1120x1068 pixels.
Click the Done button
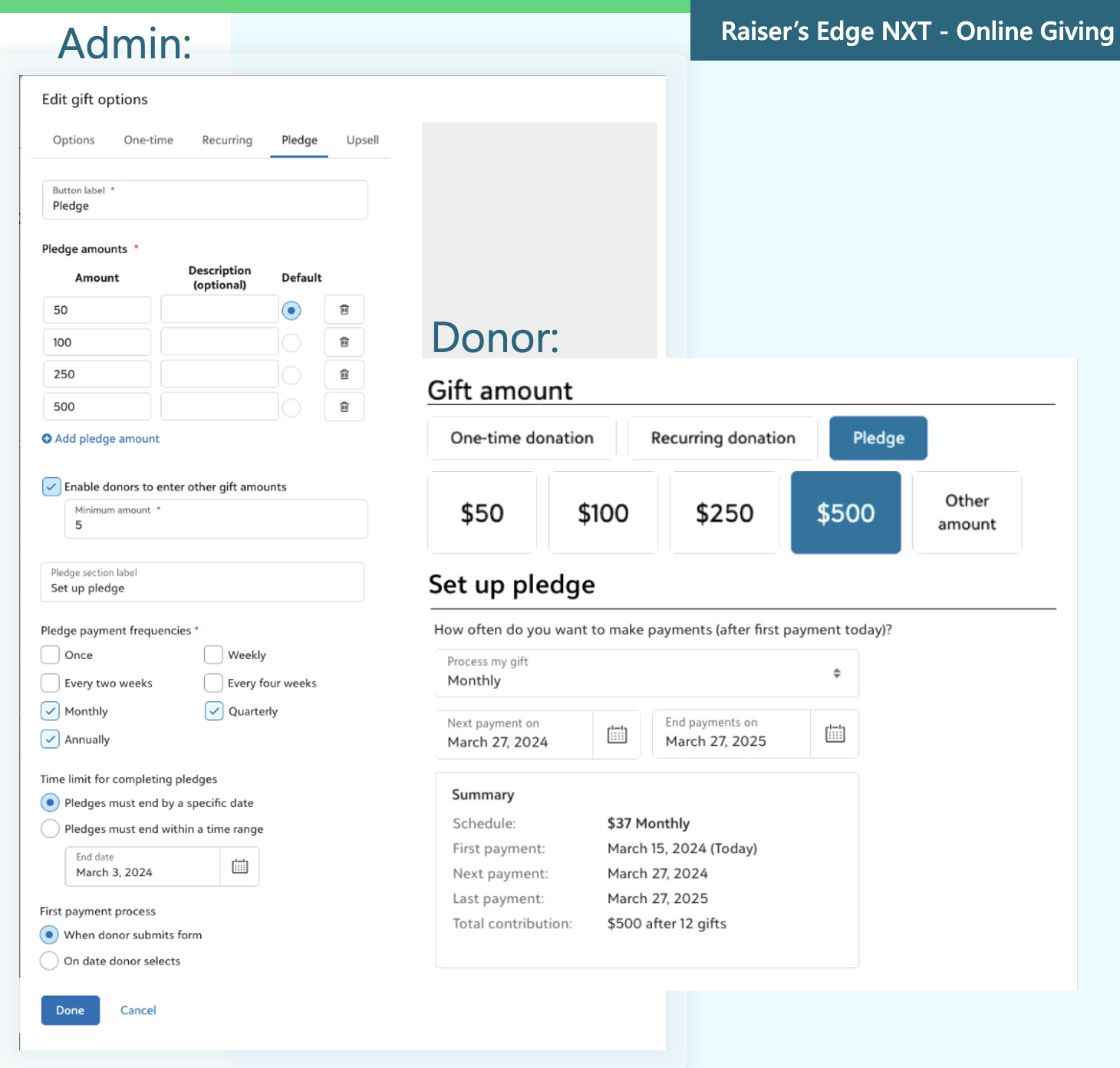(x=70, y=1010)
